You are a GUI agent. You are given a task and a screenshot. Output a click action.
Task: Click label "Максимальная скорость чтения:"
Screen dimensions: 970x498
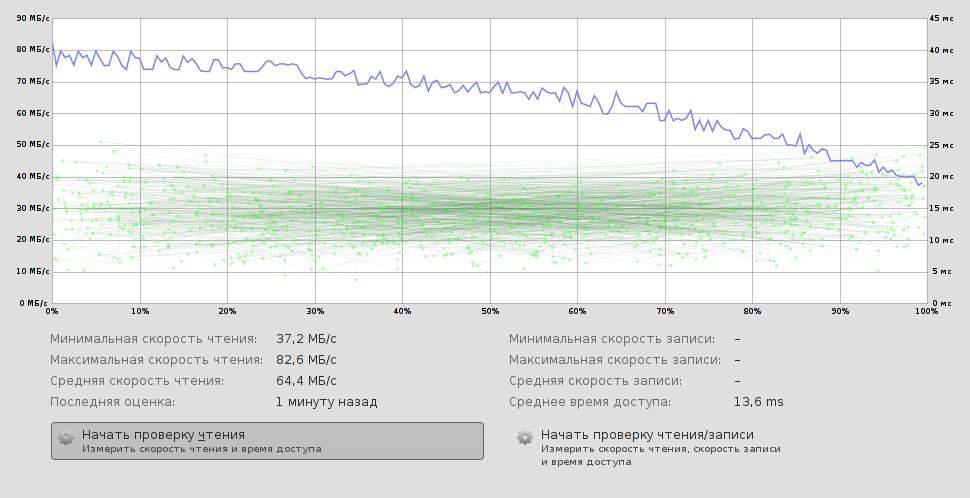(x=157, y=360)
